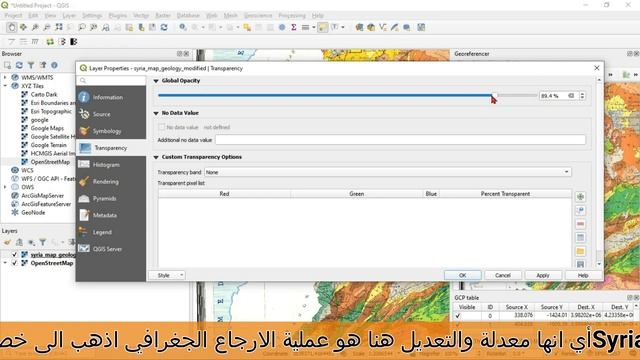Toggle visibility of OpenStreetMap layer
Viewport: 640px width, 360px height.
15,263
